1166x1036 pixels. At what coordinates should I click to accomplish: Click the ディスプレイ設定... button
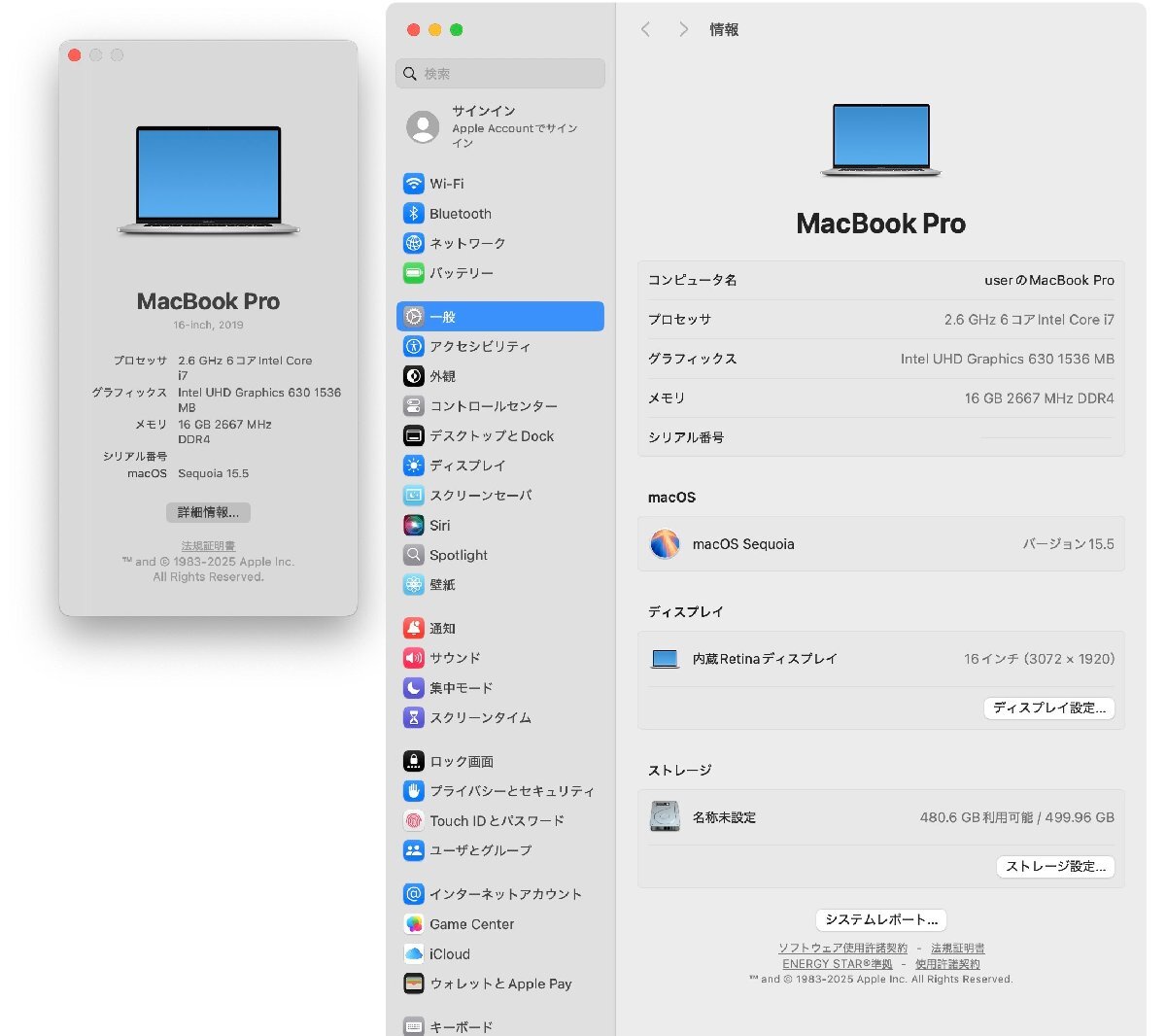point(1049,708)
